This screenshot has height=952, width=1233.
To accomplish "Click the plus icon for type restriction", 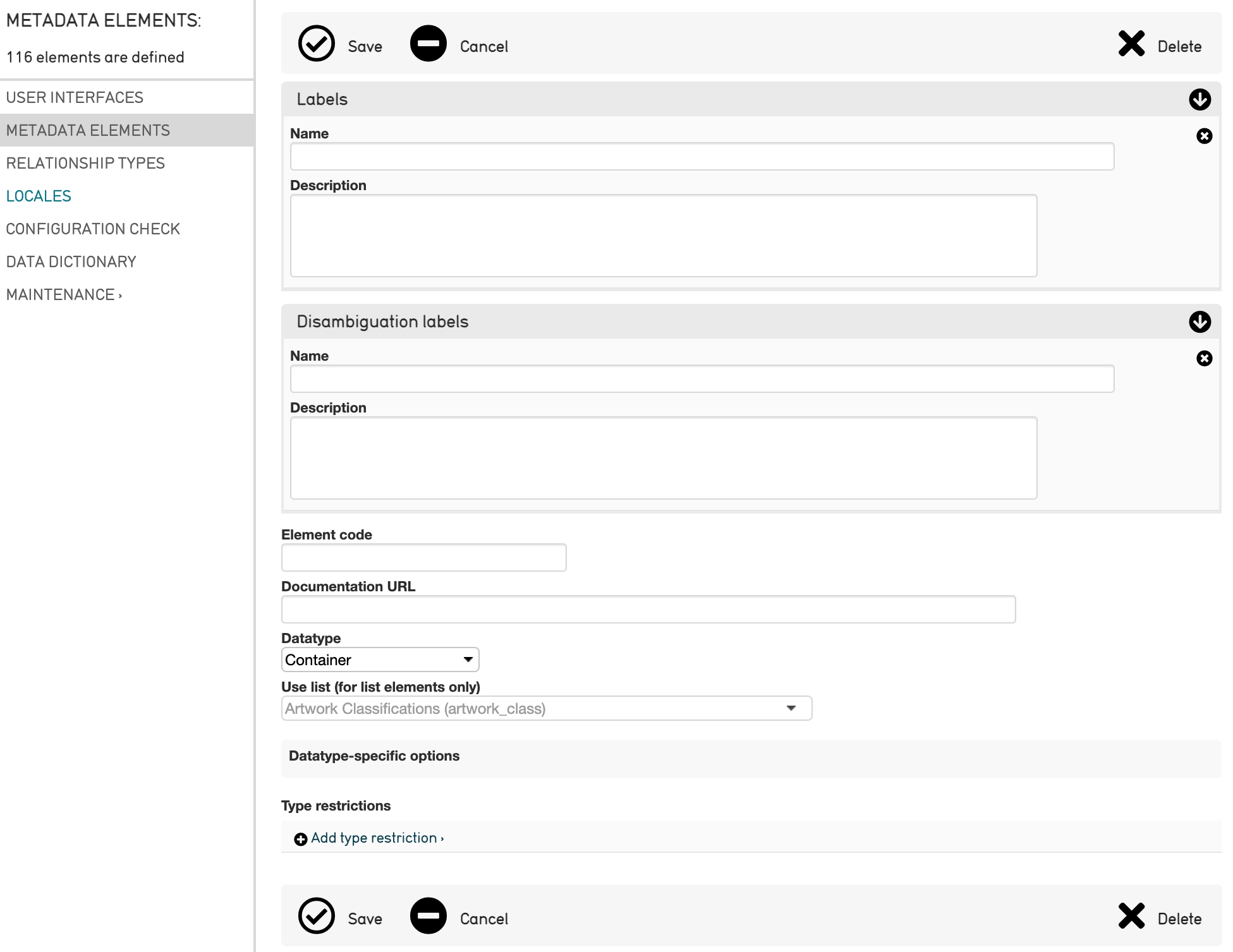I will coord(300,838).
